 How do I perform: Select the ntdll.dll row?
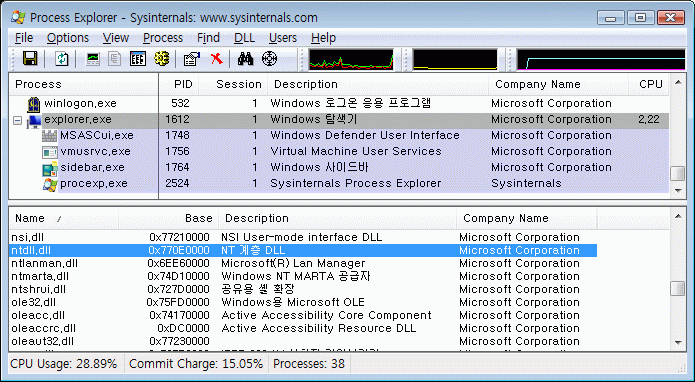(x=303, y=250)
